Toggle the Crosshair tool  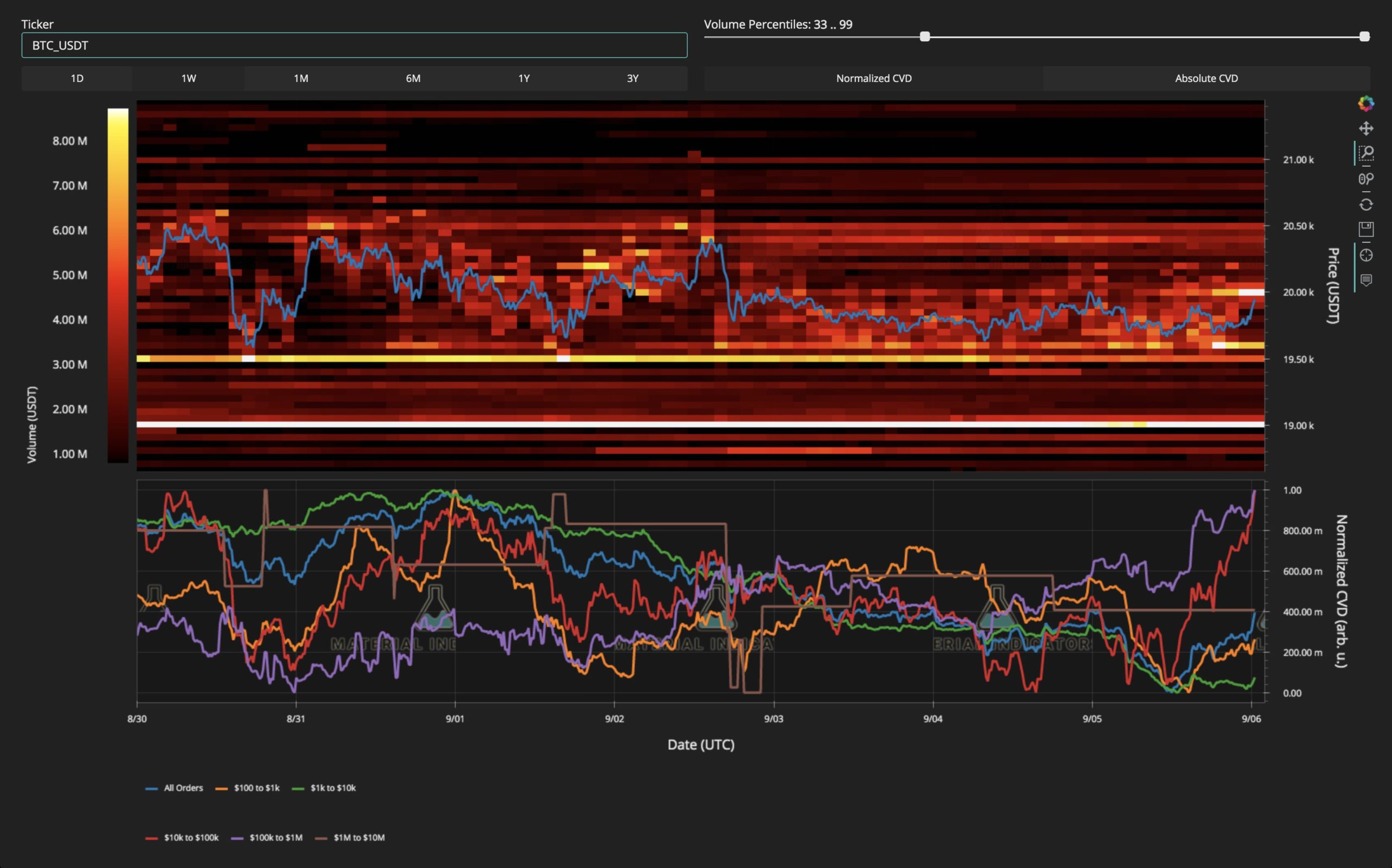(1366, 255)
